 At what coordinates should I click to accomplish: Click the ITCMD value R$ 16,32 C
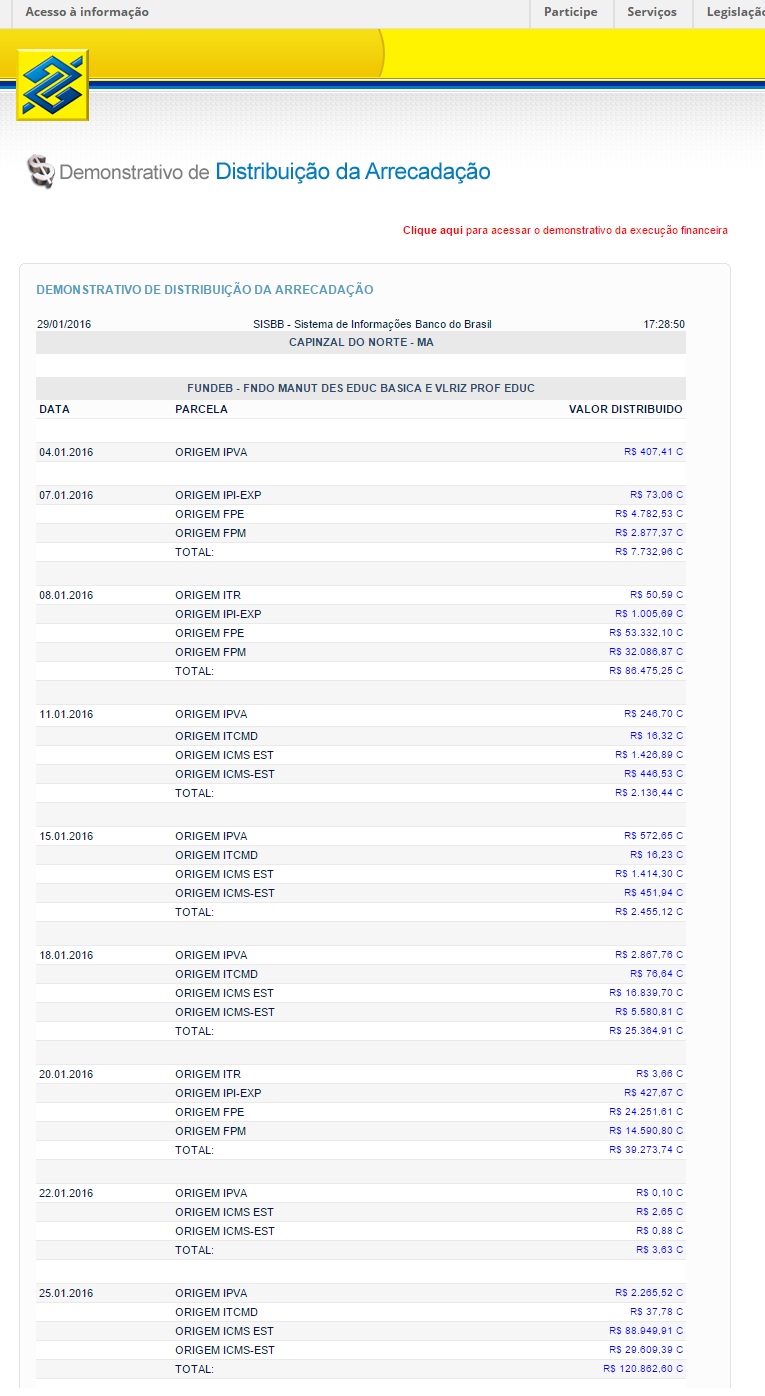coord(656,736)
